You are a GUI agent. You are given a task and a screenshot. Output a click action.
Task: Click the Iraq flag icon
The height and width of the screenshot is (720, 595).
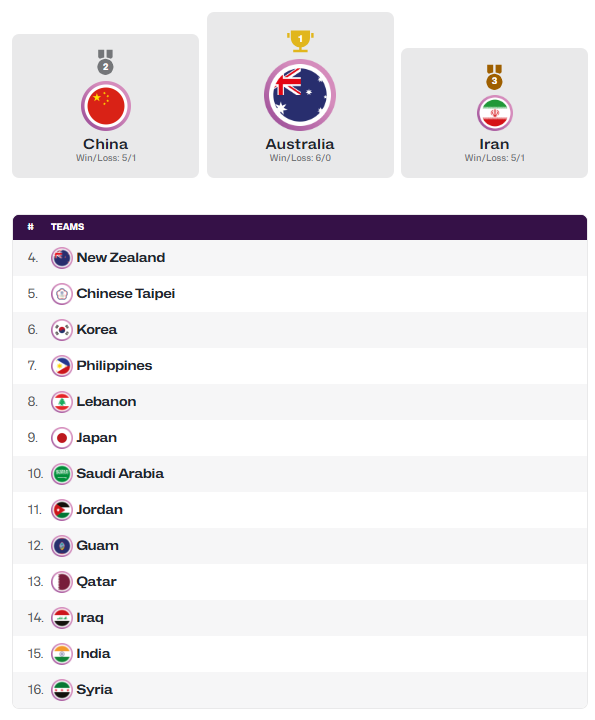point(62,618)
